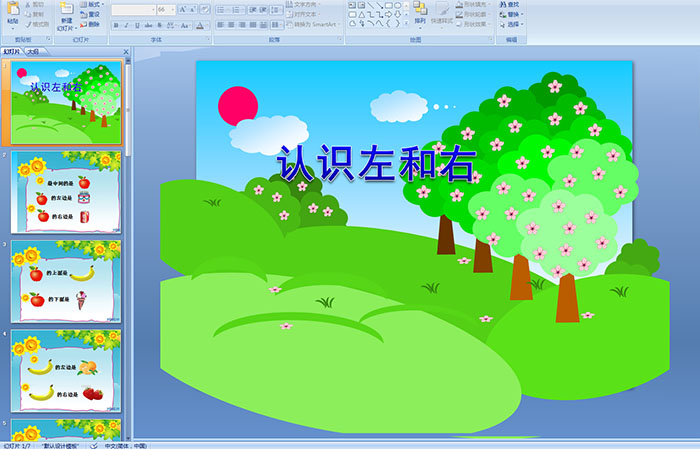Toggle Align Text Left
Screen dimensions: 700x449
coord(221,25)
